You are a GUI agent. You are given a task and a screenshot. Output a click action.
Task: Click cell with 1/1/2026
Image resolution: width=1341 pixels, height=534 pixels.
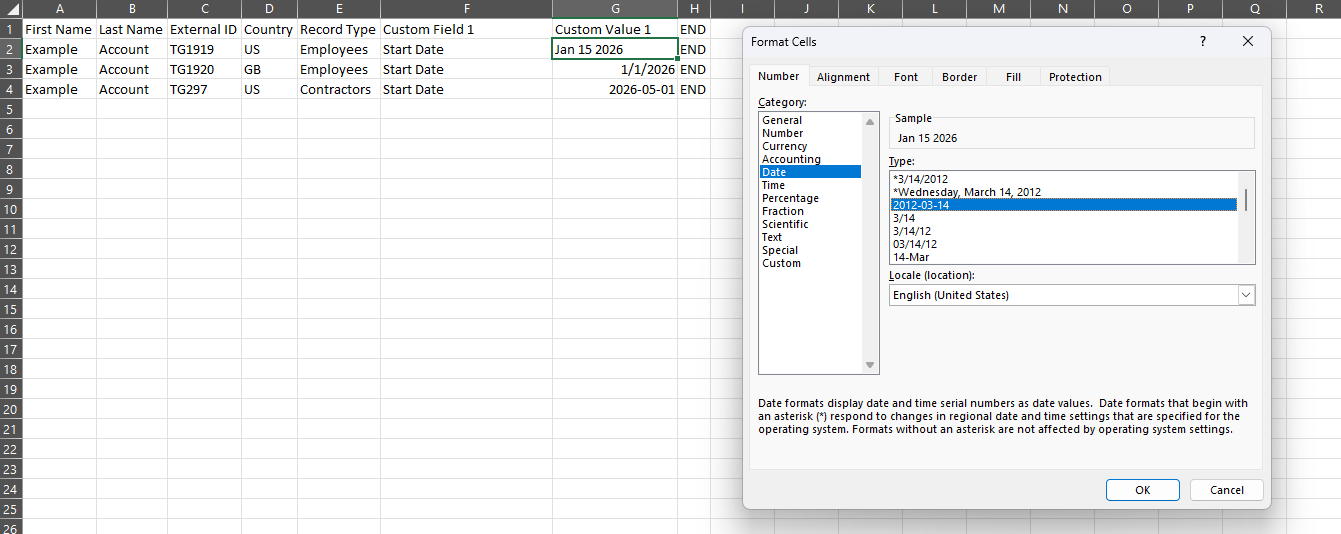[x=615, y=69]
